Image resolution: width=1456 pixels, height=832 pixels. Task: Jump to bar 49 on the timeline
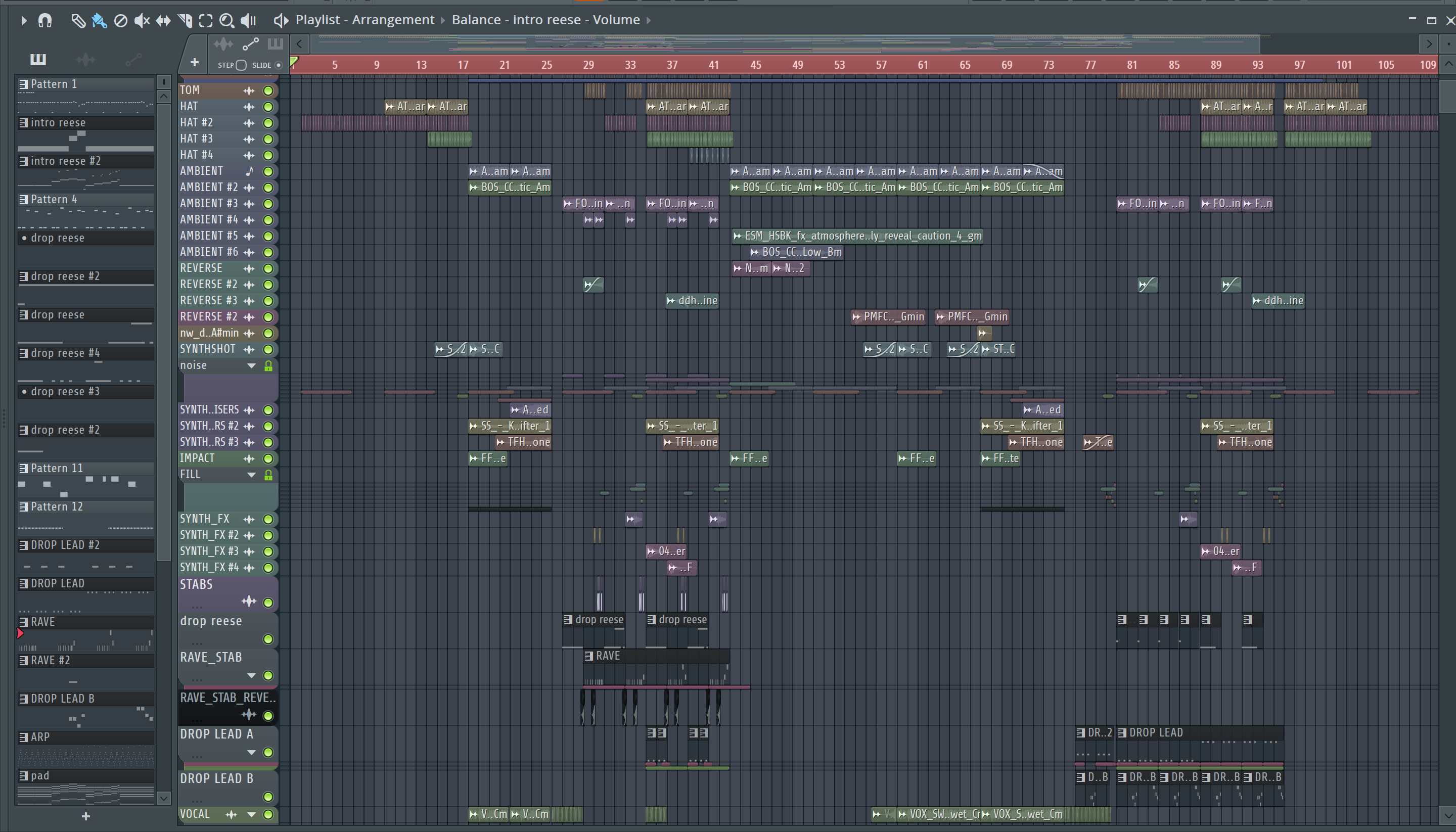pyautogui.click(x=797, y=65)
